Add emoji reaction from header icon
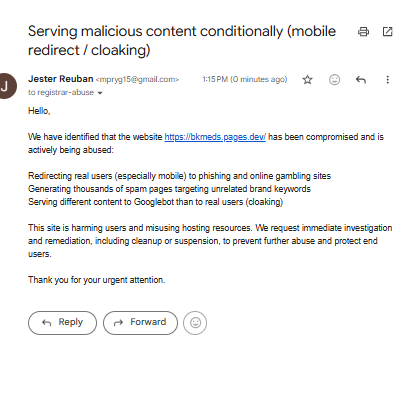Screen dimensions: 410x409 pyautogui.click(x=334, y=80)
